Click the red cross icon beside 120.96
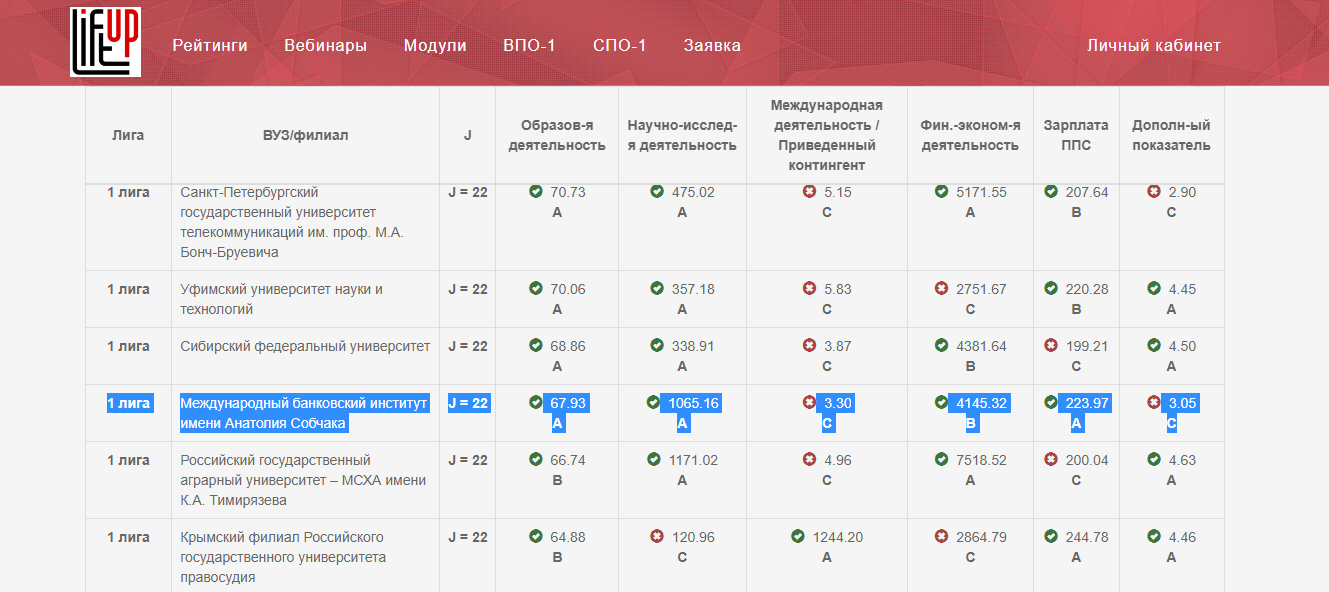The image size is (1329, 592). (x=657, y=537)
